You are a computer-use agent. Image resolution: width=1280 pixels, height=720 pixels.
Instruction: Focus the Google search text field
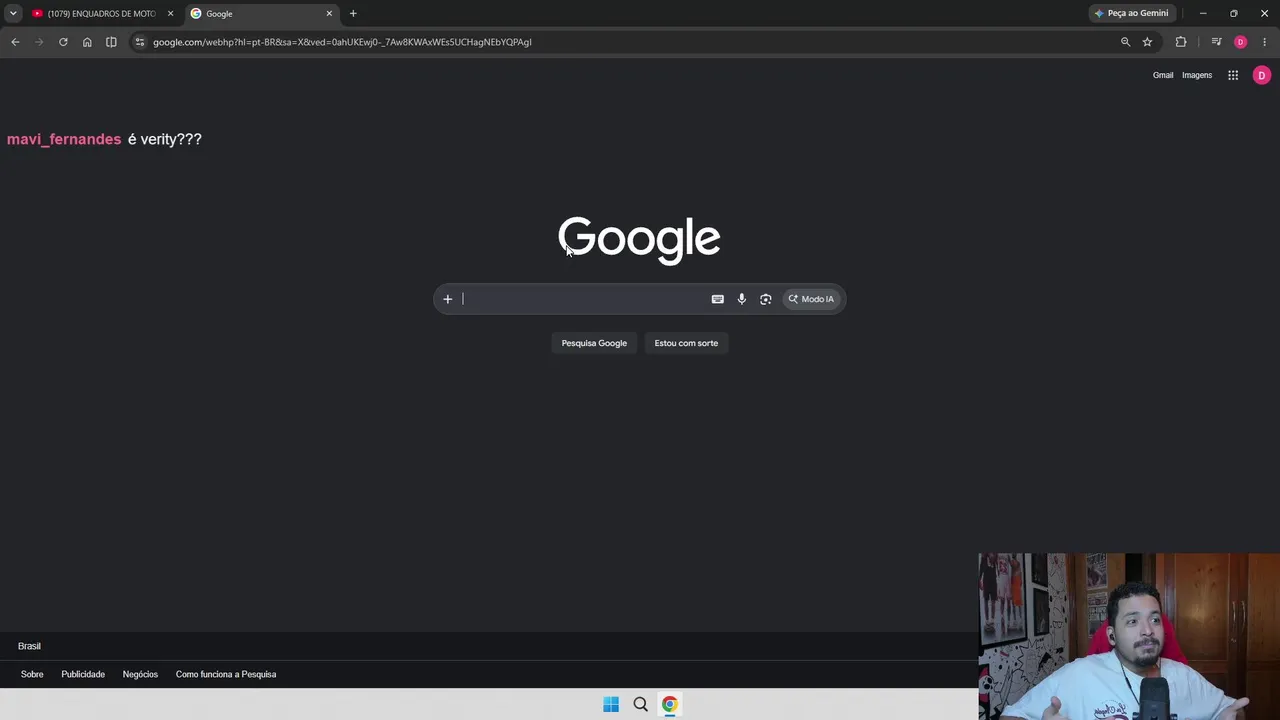(x=583, y=299)
